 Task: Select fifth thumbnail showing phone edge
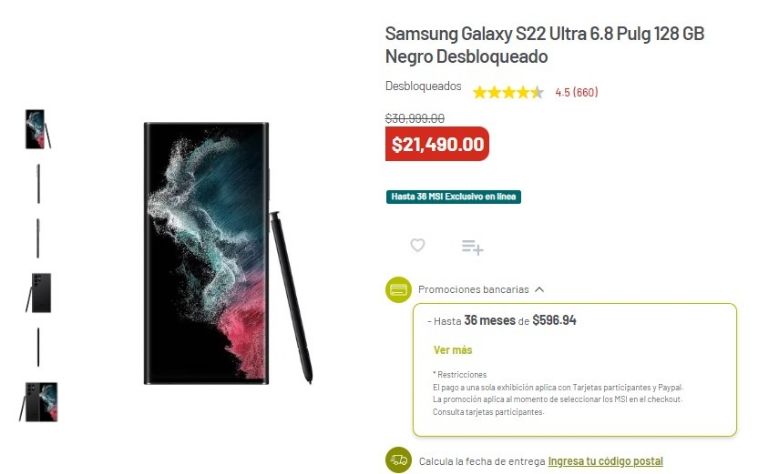(38, 347)
